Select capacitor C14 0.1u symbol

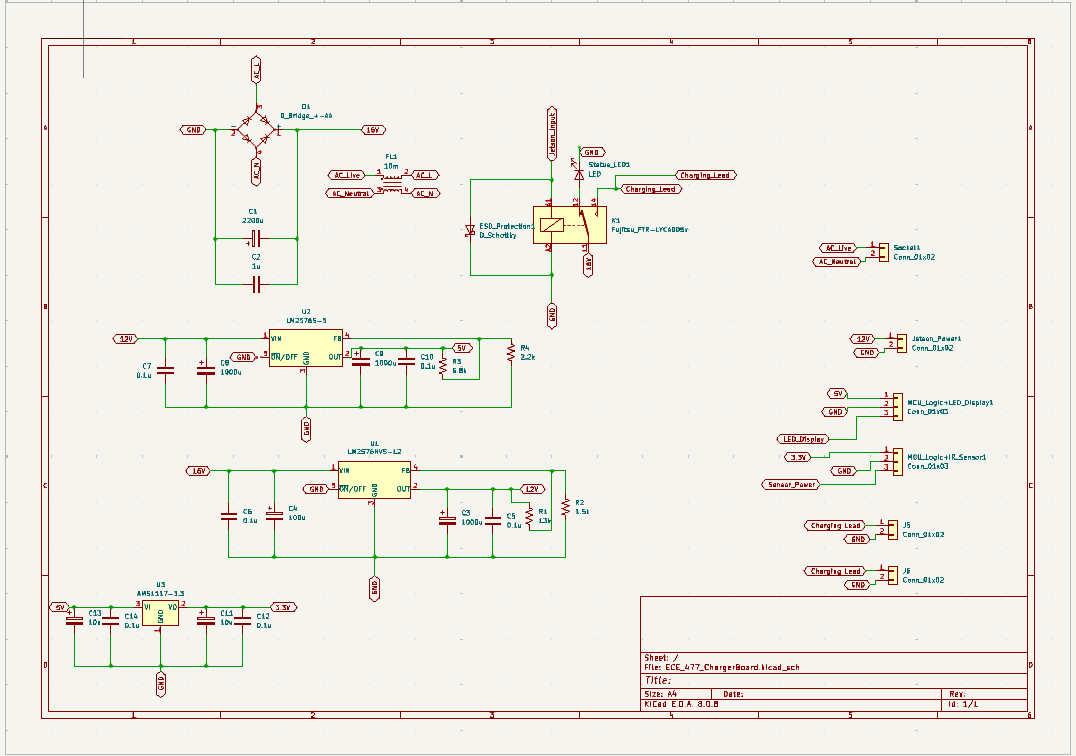pos(110,620)
